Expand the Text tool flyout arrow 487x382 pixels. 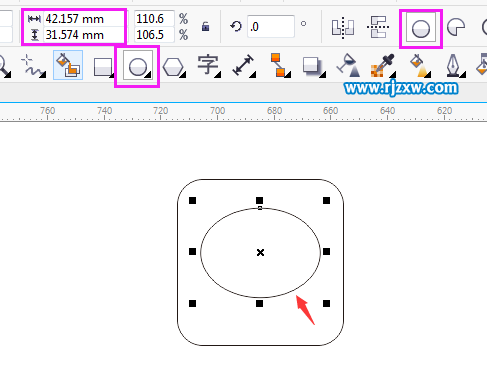[218, 75]
